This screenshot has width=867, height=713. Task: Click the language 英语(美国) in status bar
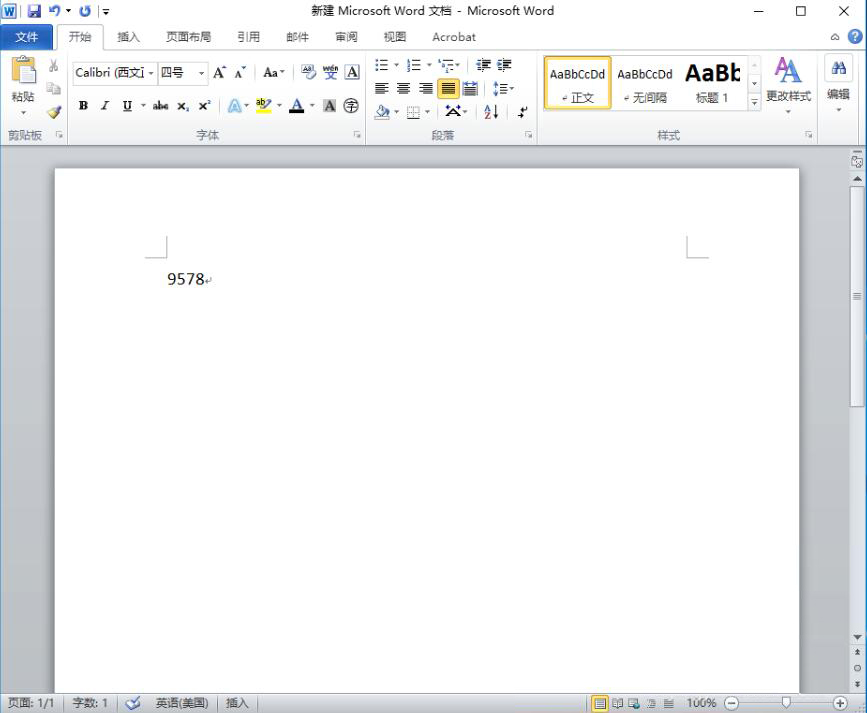tap(181, 703)
